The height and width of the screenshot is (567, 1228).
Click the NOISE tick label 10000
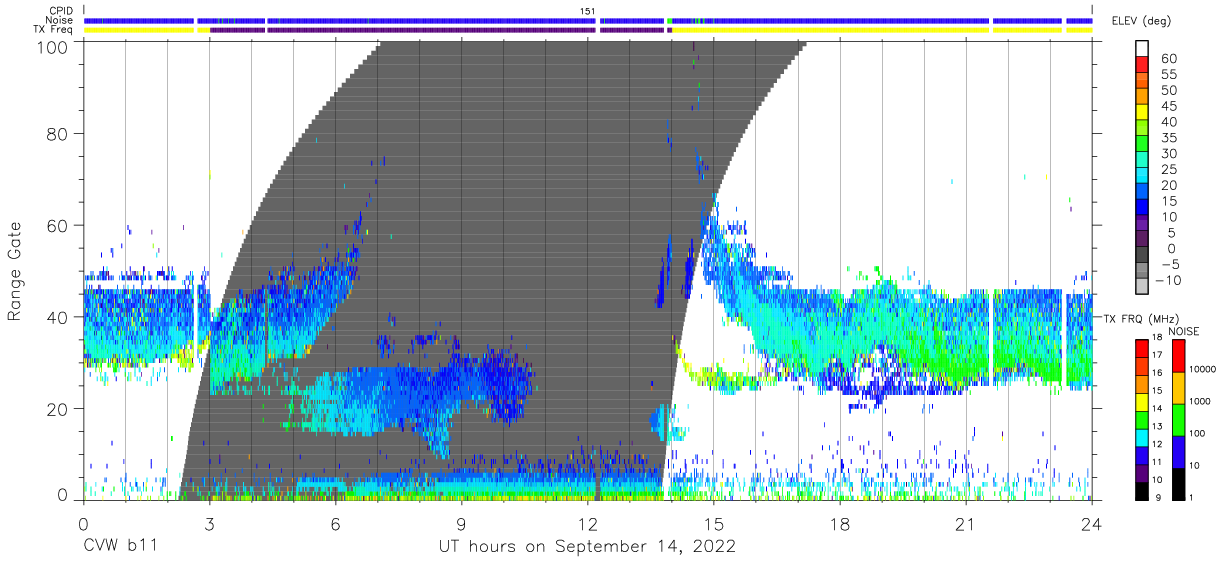(x=1202, y=369)
